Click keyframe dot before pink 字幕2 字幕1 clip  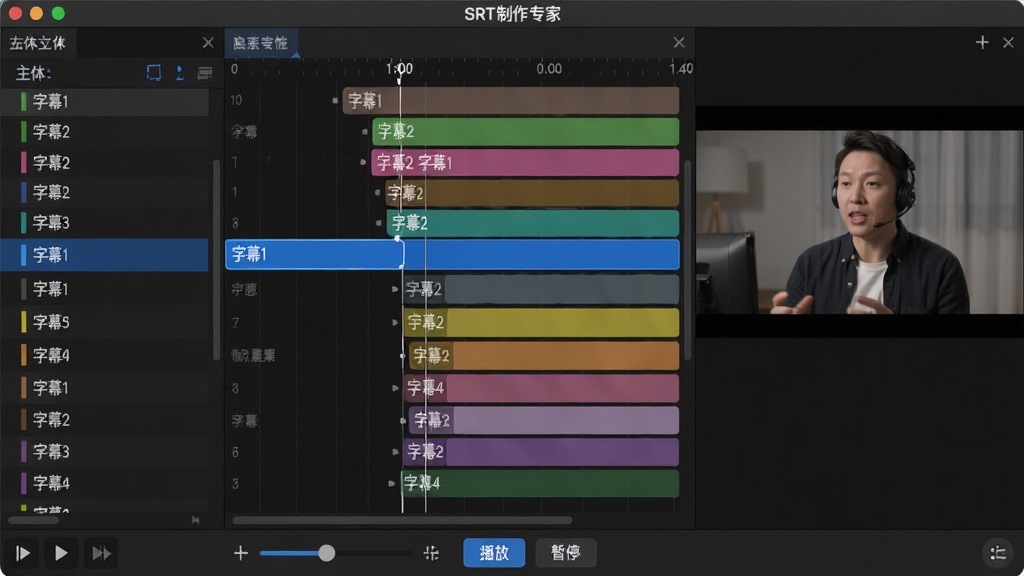[x=363, y=162]
